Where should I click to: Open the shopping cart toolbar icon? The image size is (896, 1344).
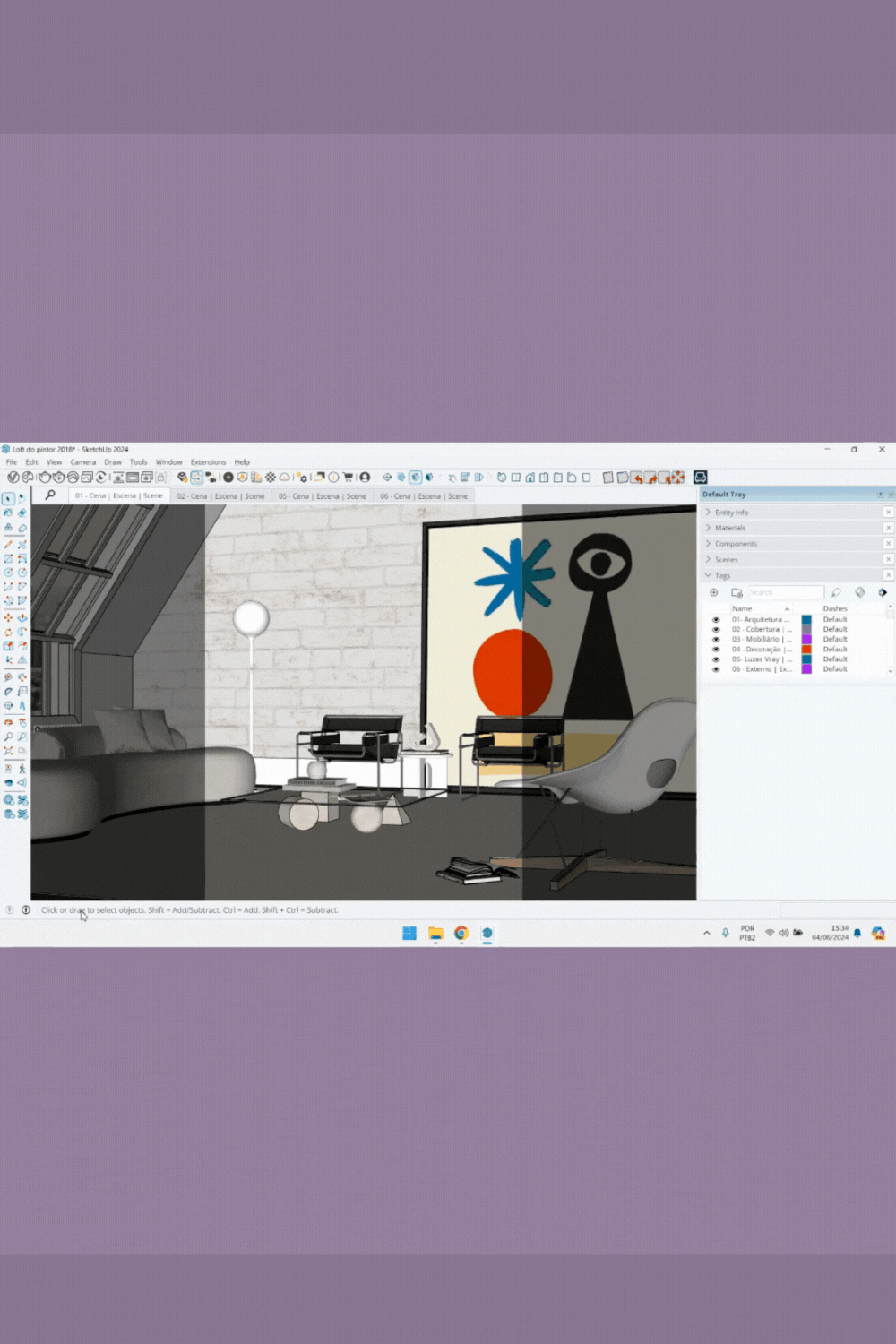coord(348,478)
